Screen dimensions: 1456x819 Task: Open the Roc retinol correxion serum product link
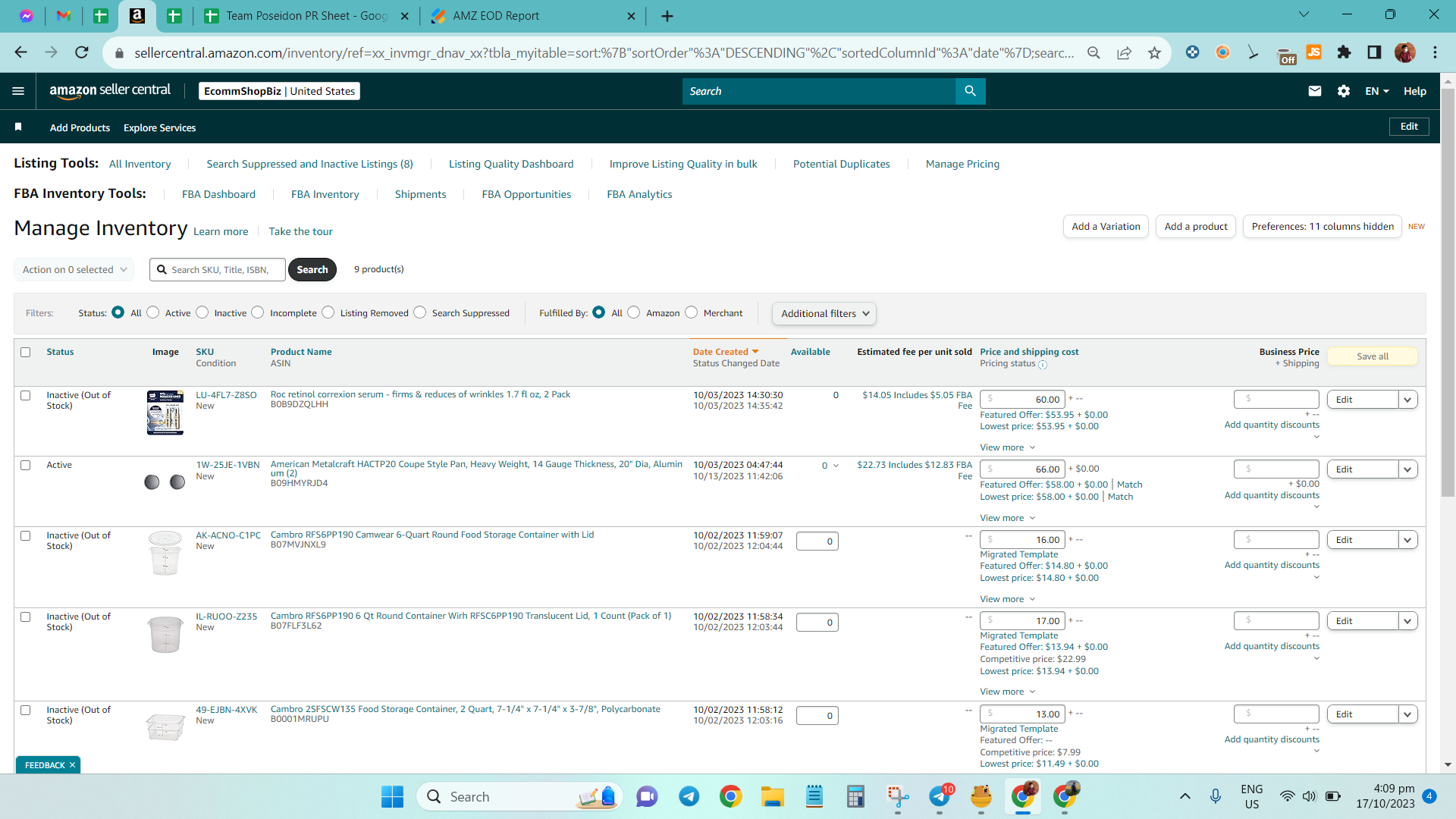point(420,394)
